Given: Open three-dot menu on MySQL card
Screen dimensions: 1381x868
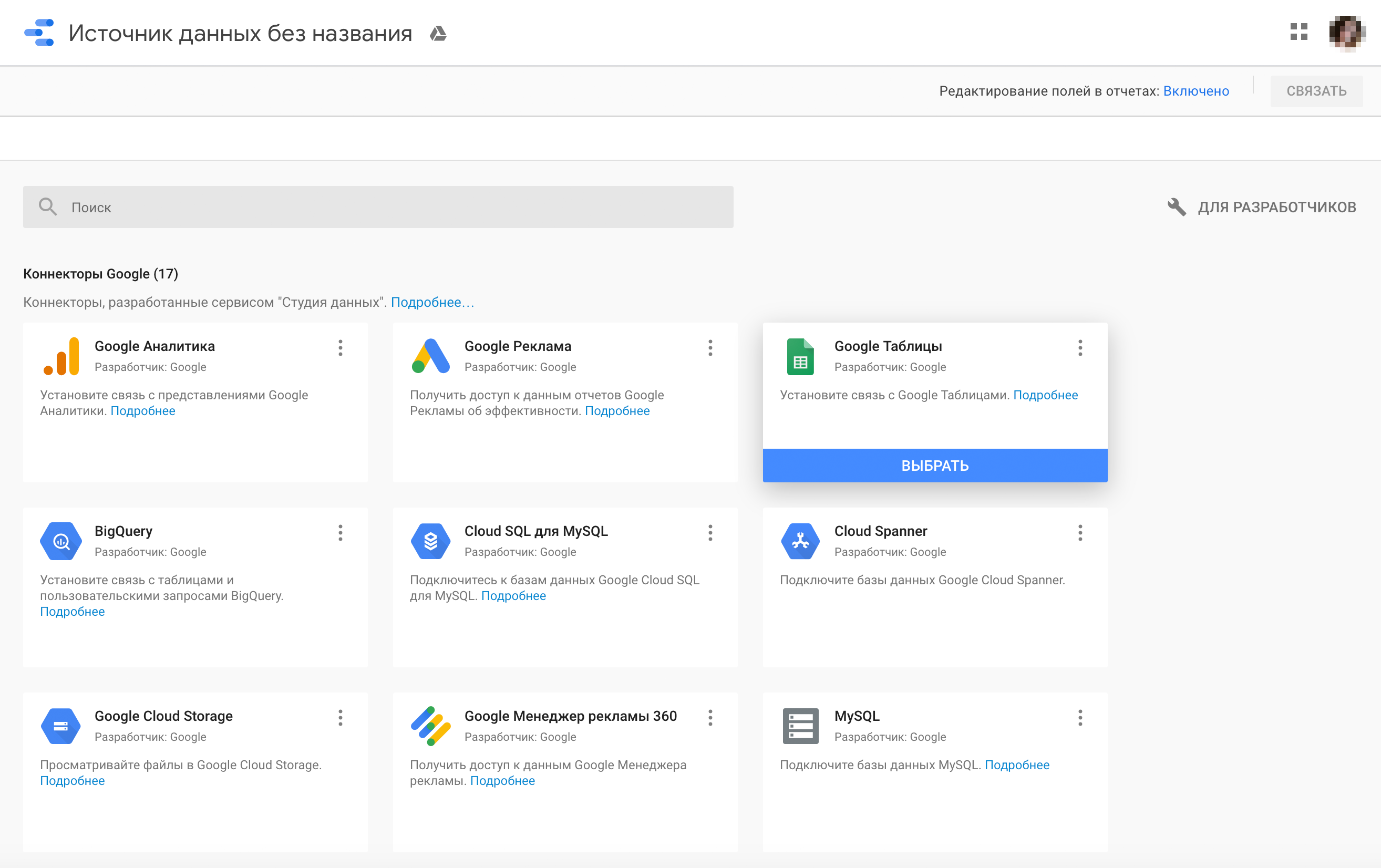Looking at the screenshot, I should pos(1080,718).
